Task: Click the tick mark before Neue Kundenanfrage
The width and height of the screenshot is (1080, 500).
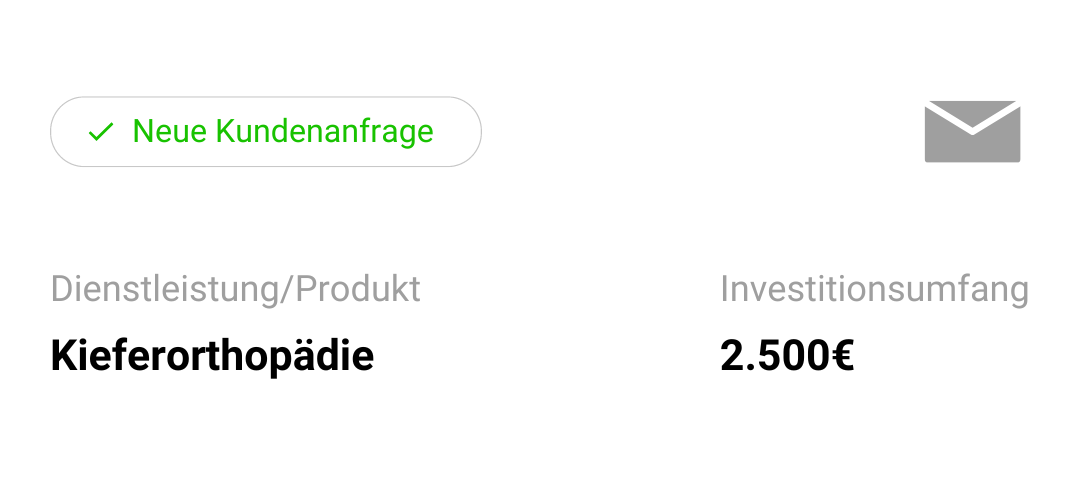Action: point(101,132)
